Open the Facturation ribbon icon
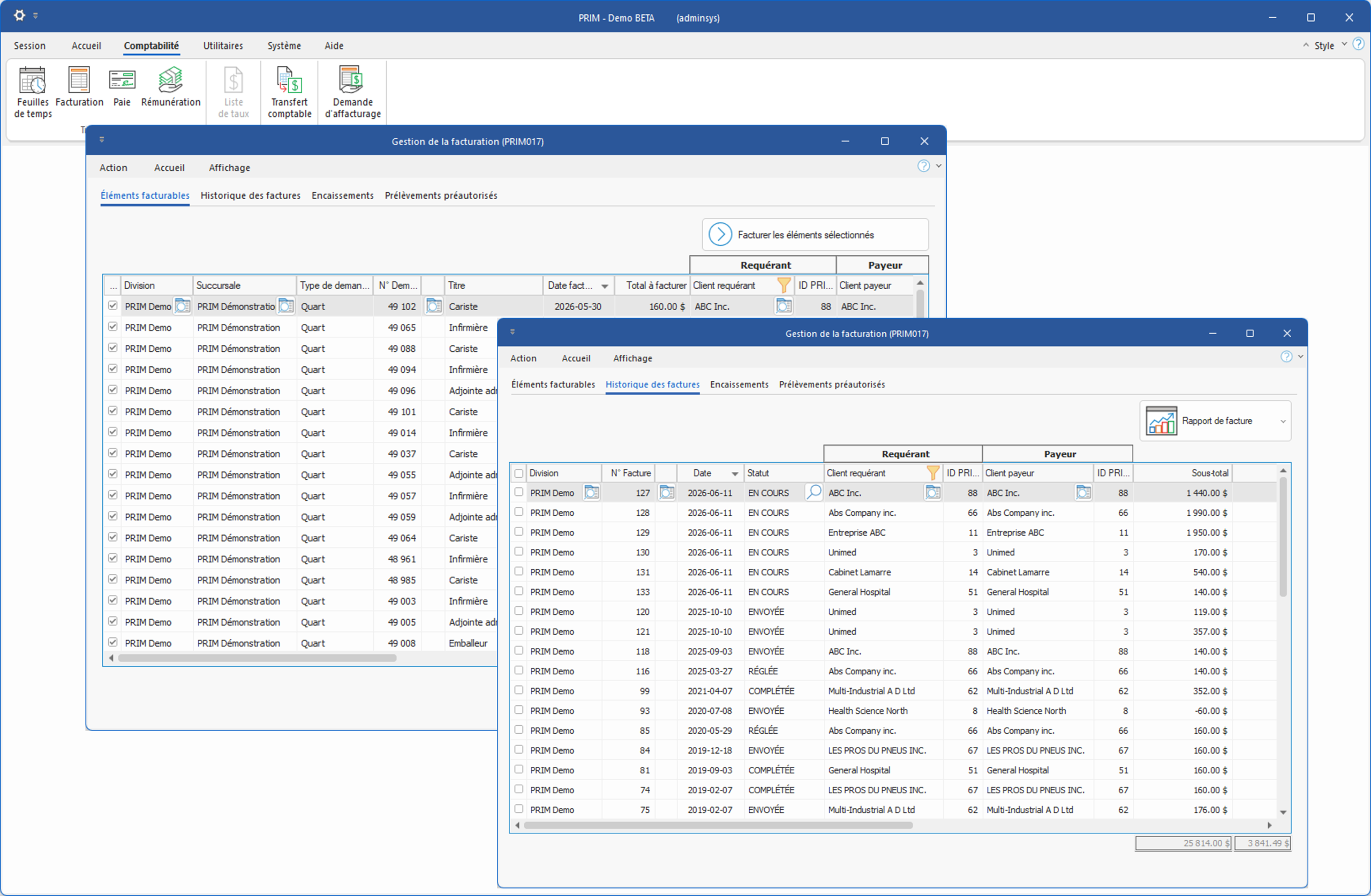 (x=79, y=86)
